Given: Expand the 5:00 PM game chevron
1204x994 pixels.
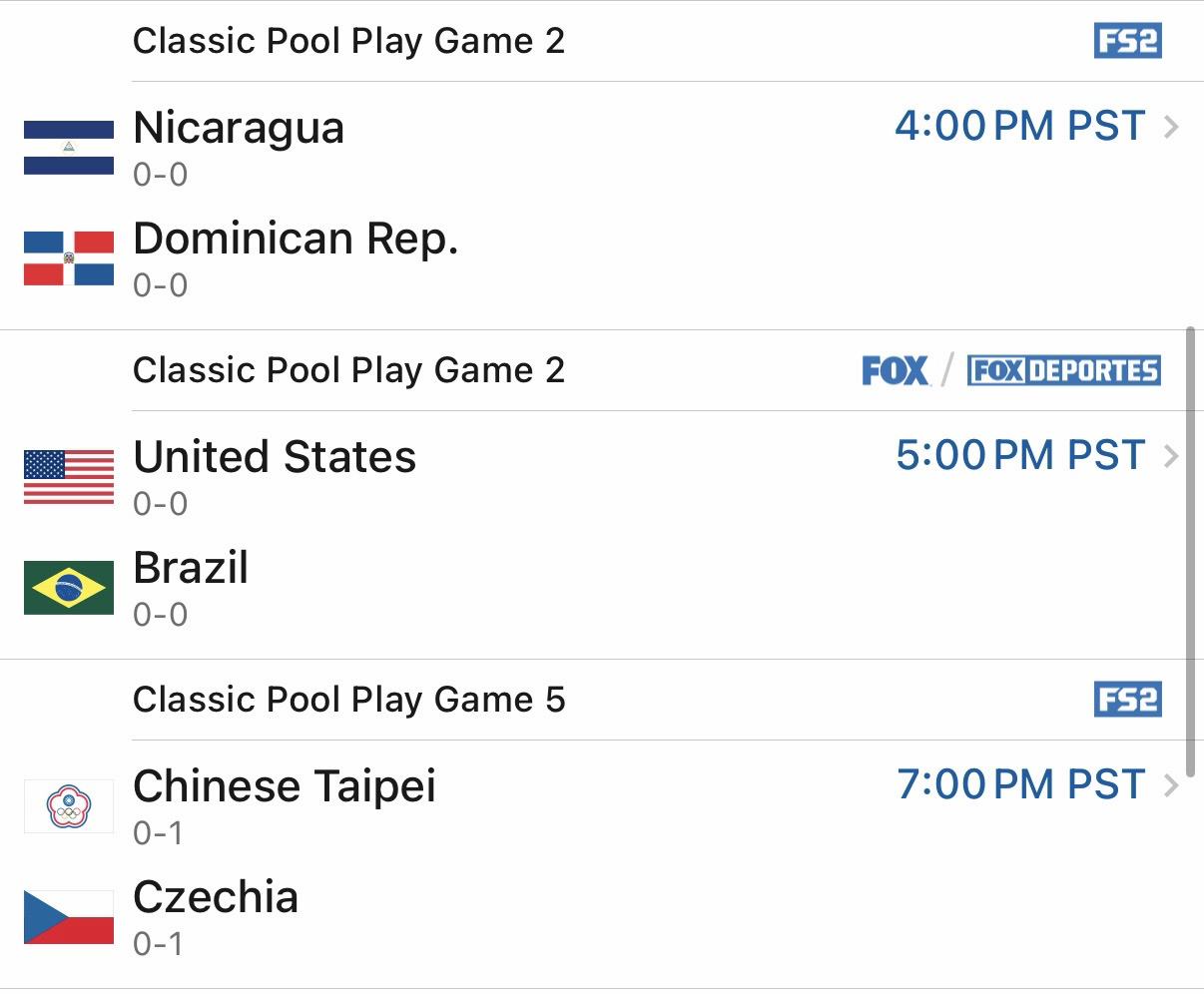Looking at the screenshot, I should click(1172, 456).
